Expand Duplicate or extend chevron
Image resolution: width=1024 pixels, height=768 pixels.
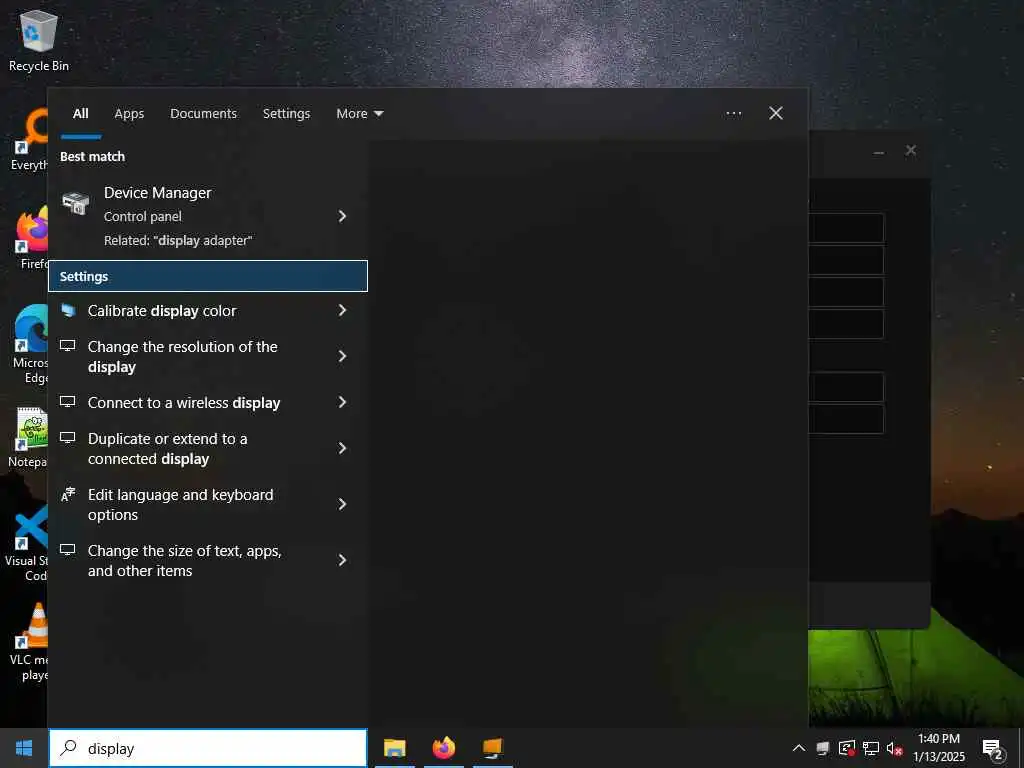(342, 448)
